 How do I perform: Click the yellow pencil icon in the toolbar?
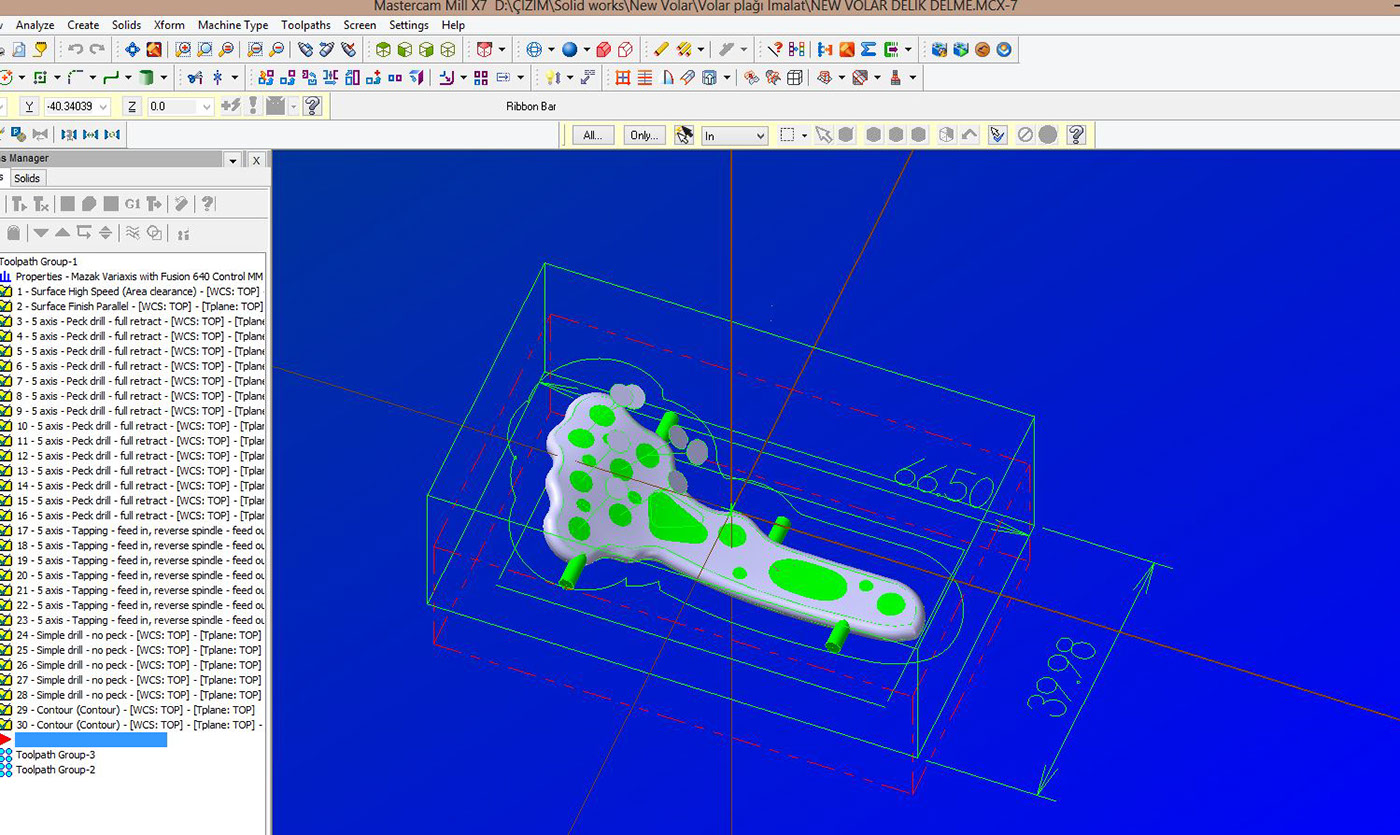[661, 49]
